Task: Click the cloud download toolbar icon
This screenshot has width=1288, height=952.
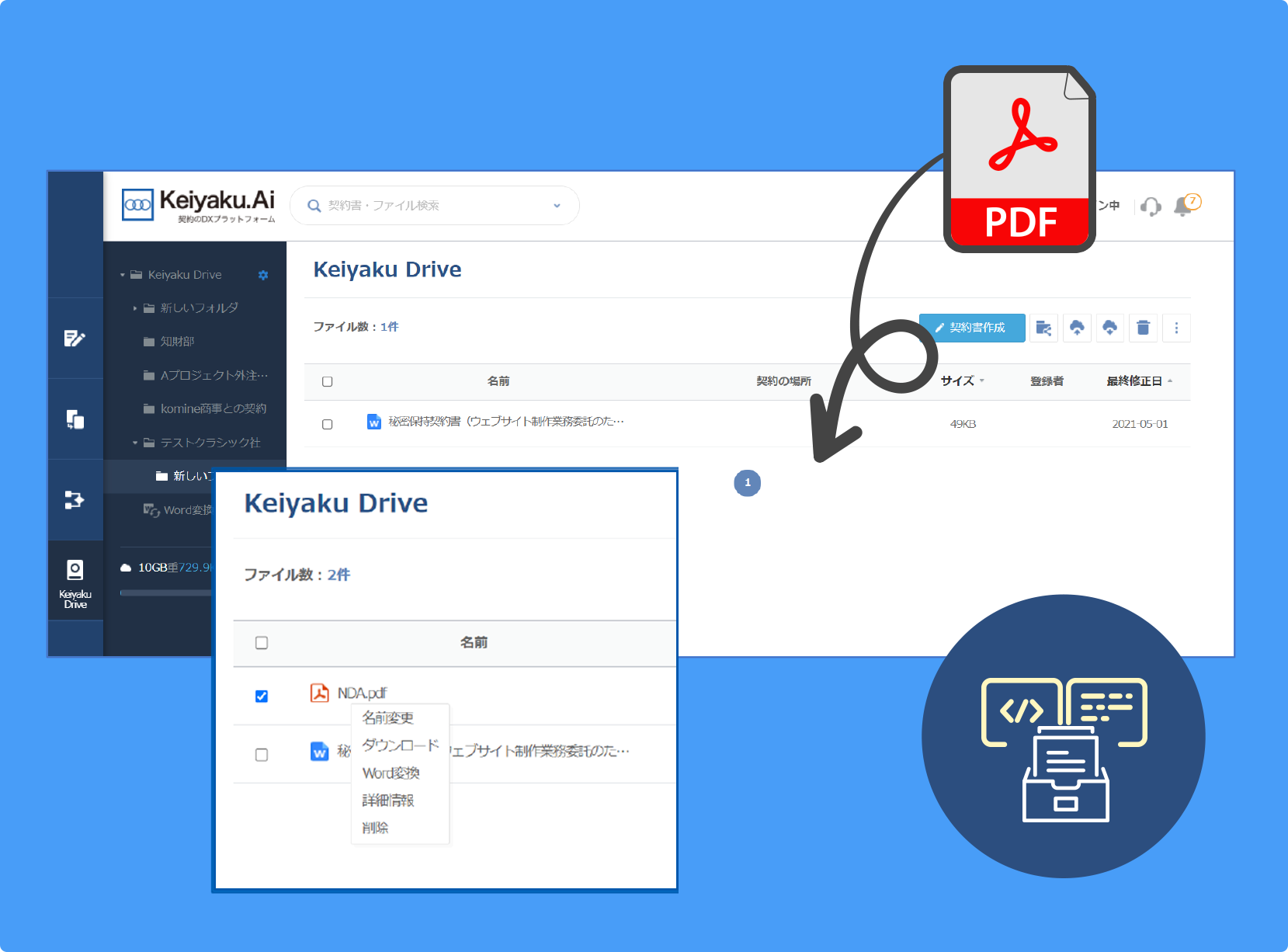Action: coord(1109,328)
